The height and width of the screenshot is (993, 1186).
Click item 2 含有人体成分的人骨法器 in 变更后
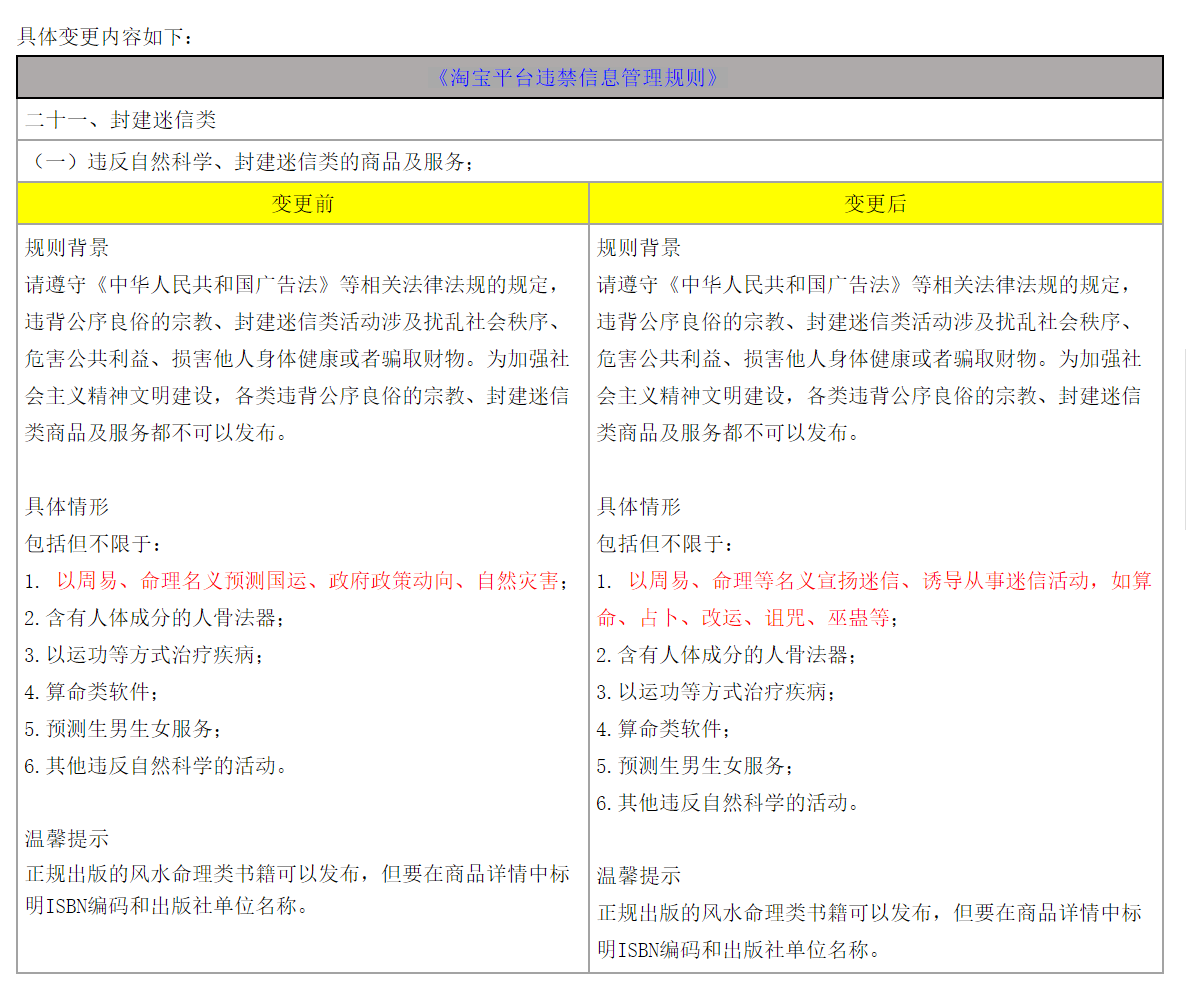pyautogui.click(x=726, y=654)
